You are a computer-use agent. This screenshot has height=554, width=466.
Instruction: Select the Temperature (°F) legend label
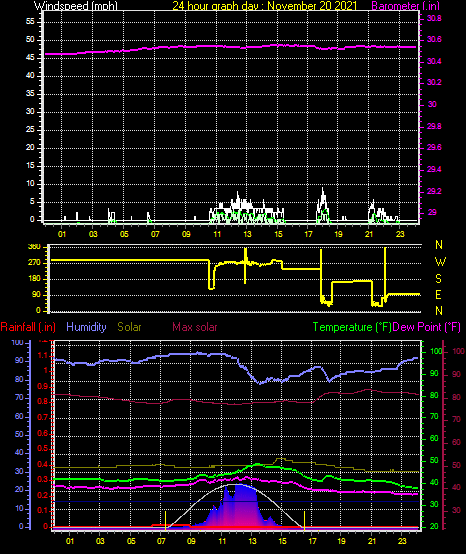[352, 327]
